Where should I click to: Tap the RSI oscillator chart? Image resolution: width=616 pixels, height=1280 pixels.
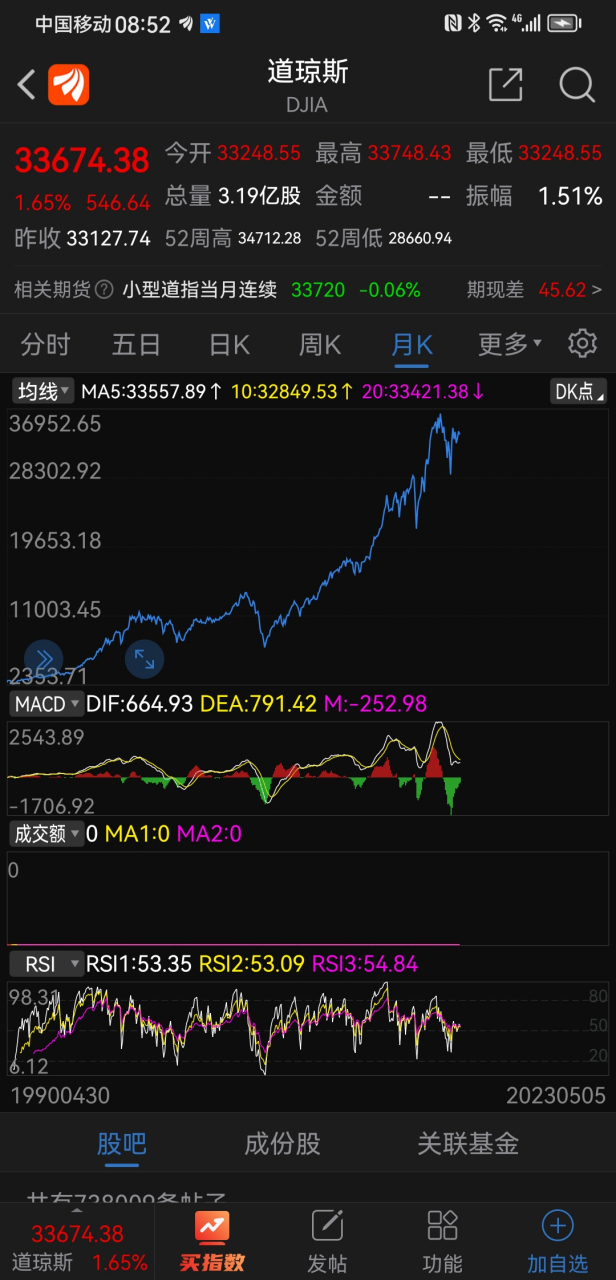[x=308, y=1028]
